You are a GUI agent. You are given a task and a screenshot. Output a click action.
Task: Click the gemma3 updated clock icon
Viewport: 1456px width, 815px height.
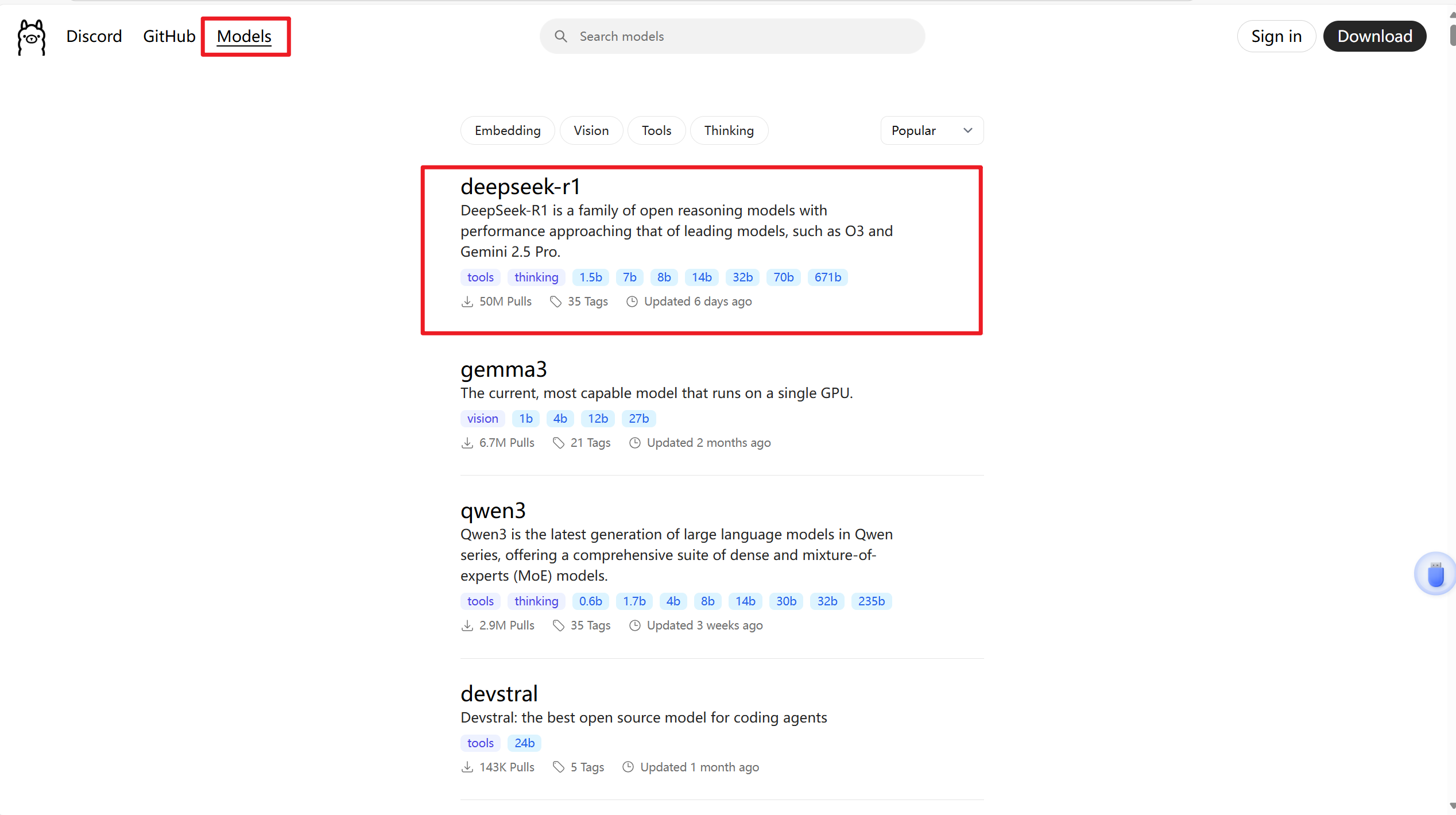click(x=635, y=443)
